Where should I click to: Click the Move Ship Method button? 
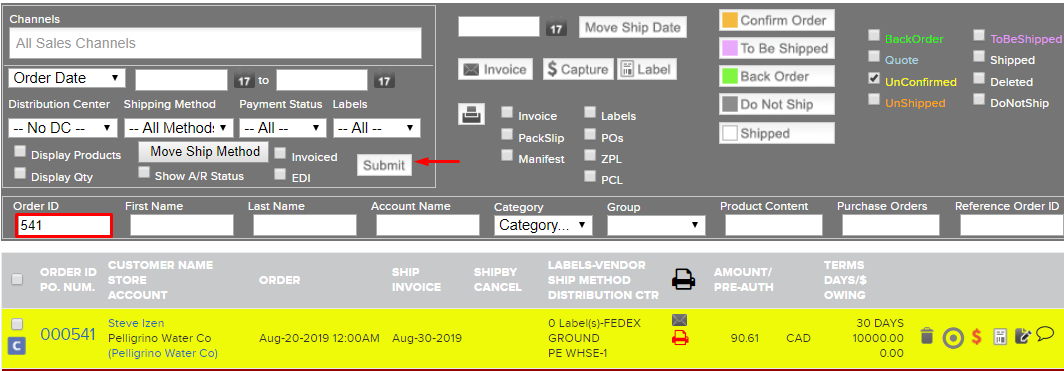pyautogui.click(x=205, y=151)
